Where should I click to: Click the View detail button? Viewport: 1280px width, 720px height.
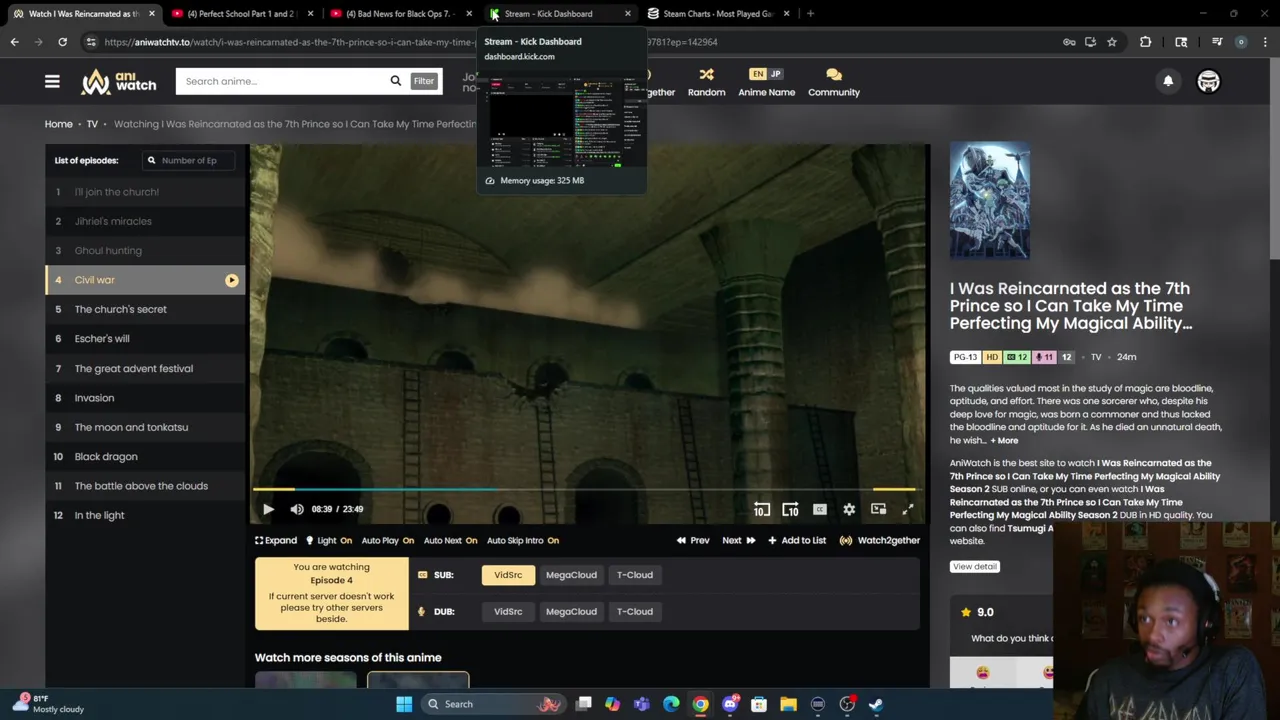(x=974, y=566)
